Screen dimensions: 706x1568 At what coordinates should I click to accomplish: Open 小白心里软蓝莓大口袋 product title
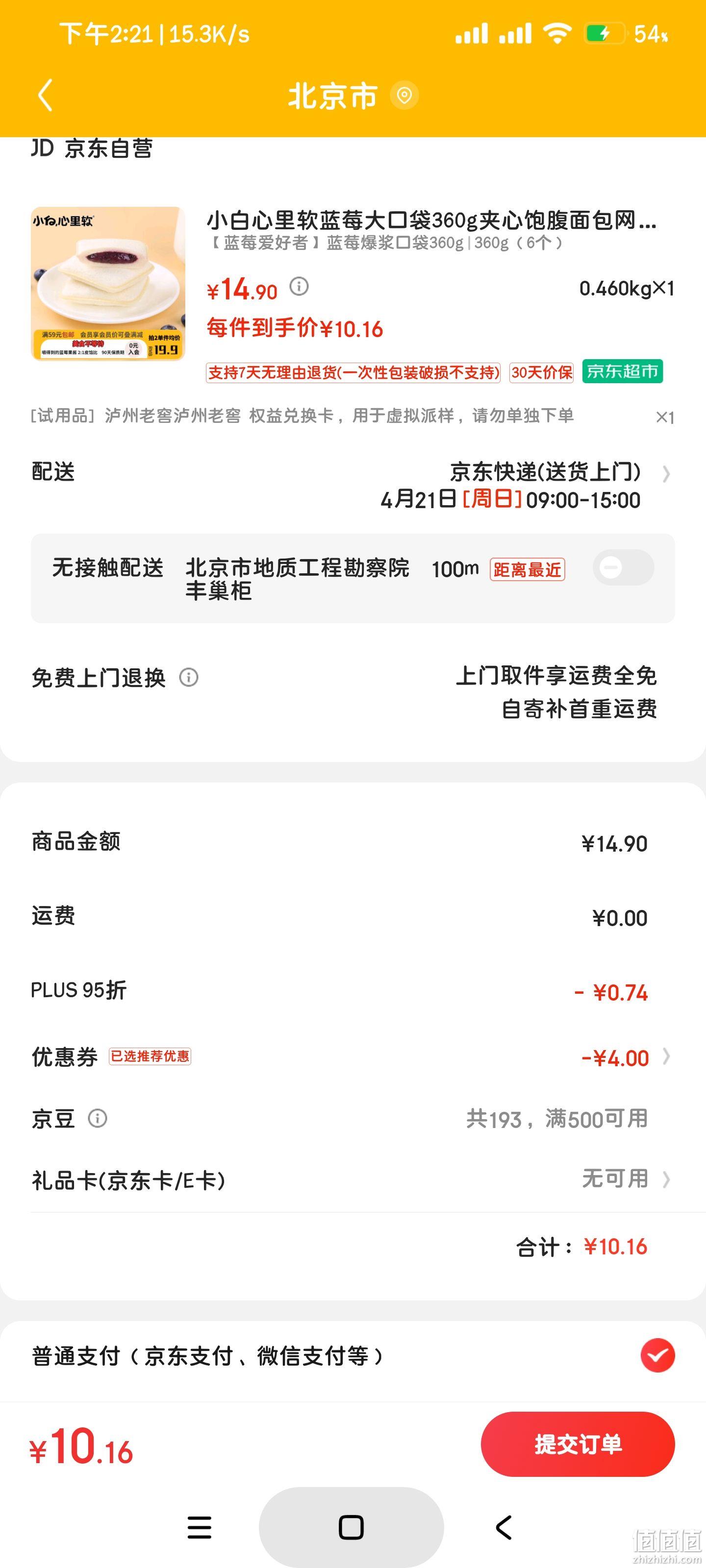point(431,220)
